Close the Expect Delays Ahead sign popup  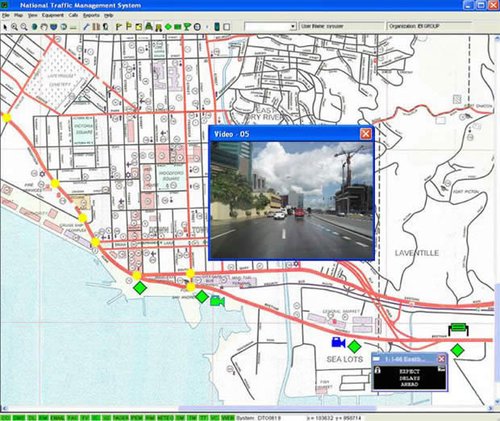(441, 359)
